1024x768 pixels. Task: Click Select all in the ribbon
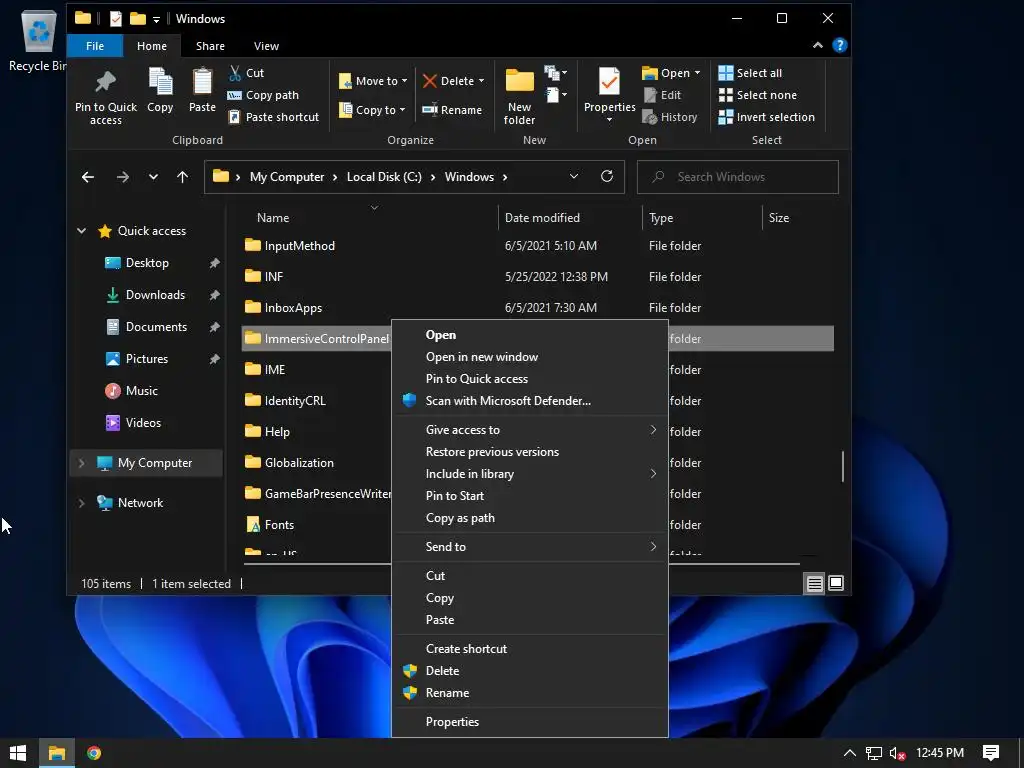(x=750, y=73)
